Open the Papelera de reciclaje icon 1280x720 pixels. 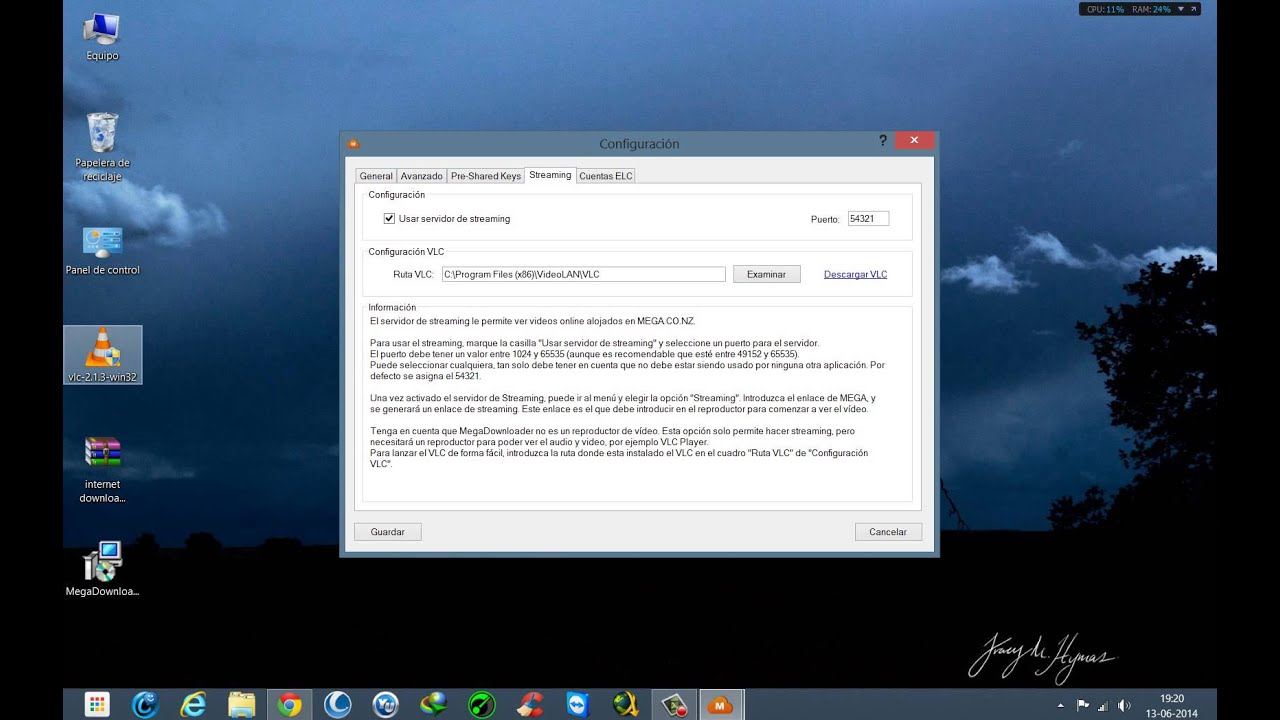(102, 146)
